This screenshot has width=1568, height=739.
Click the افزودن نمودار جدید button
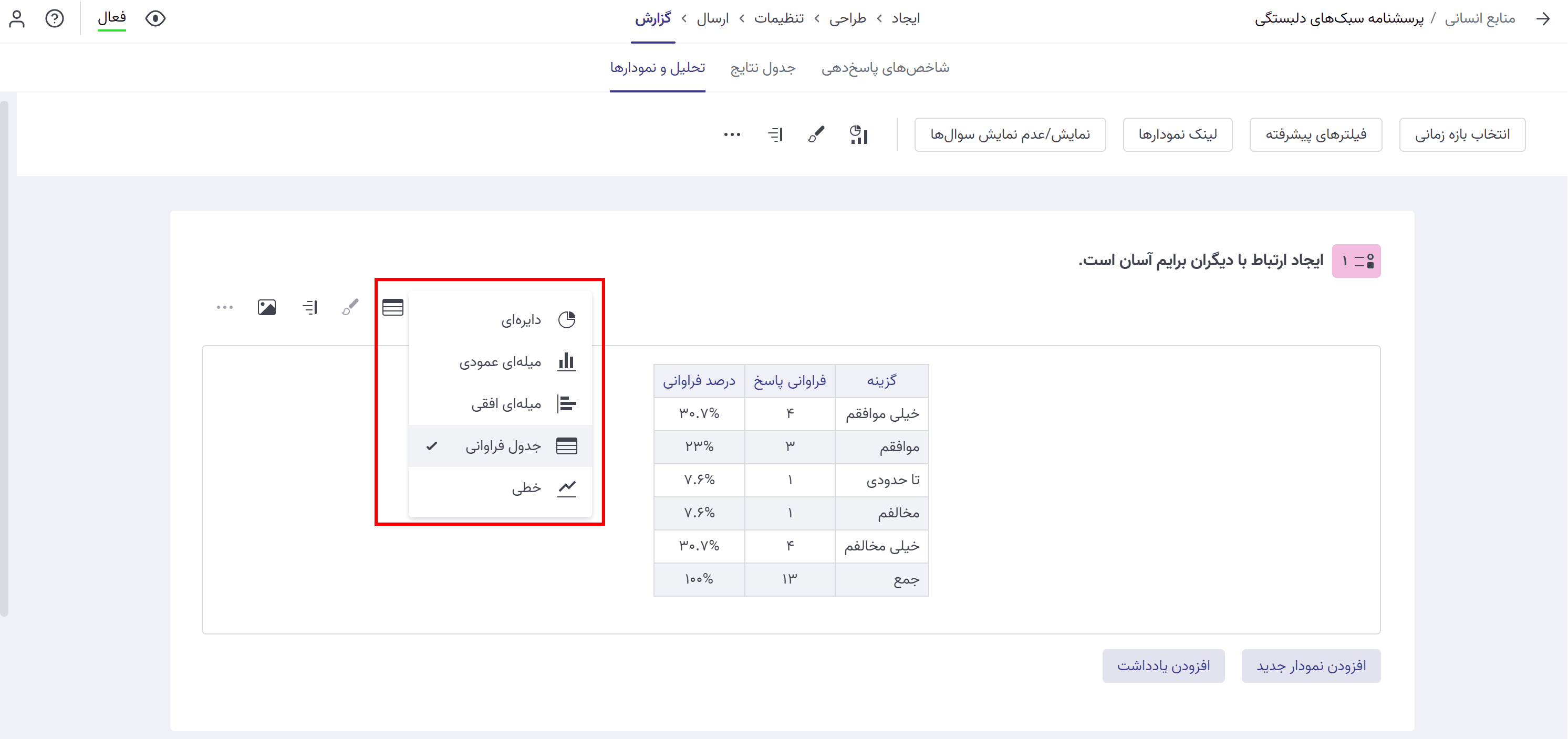click(1311, 666)
